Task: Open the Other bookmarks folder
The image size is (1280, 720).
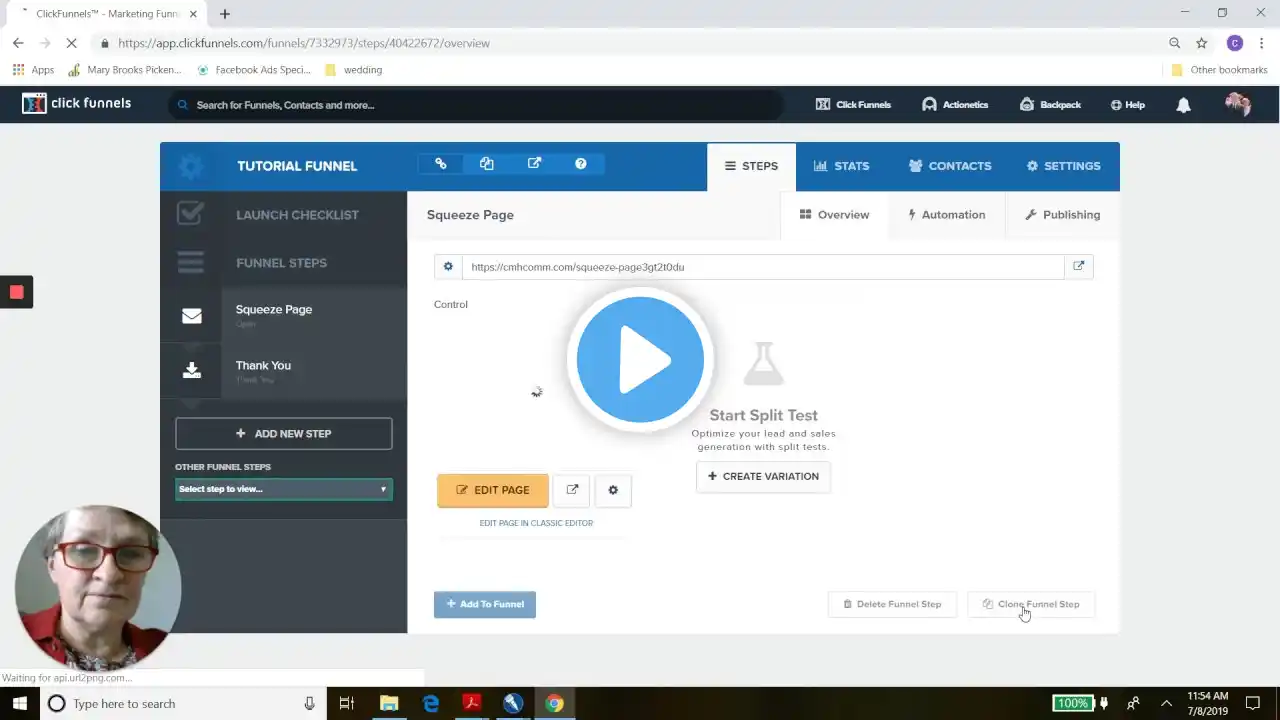Action: click(x=1219, y=70)
